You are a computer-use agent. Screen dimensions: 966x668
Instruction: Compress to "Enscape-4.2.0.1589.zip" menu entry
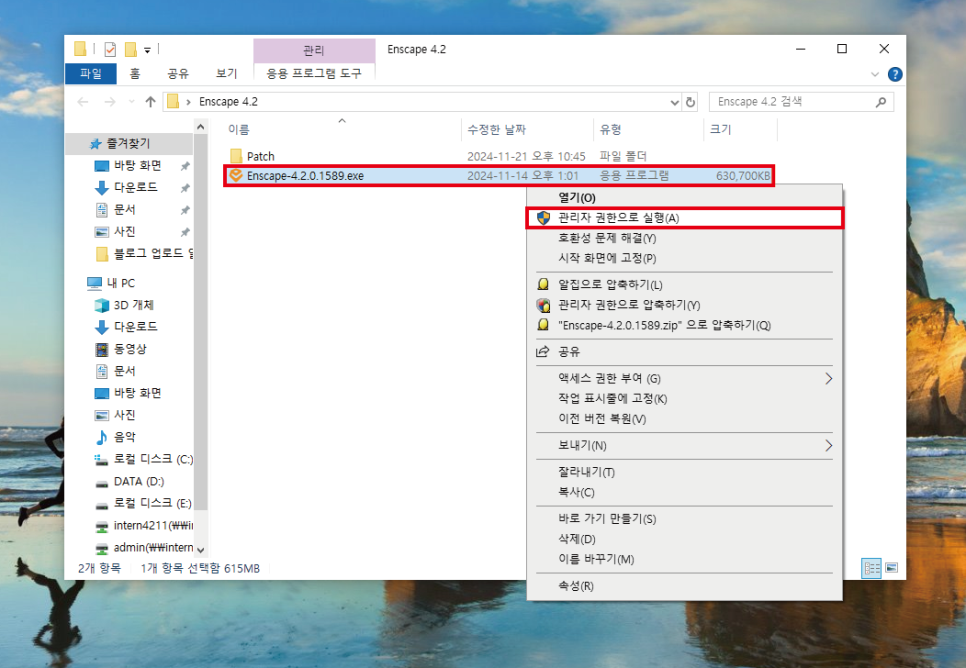tap(684, 325)
